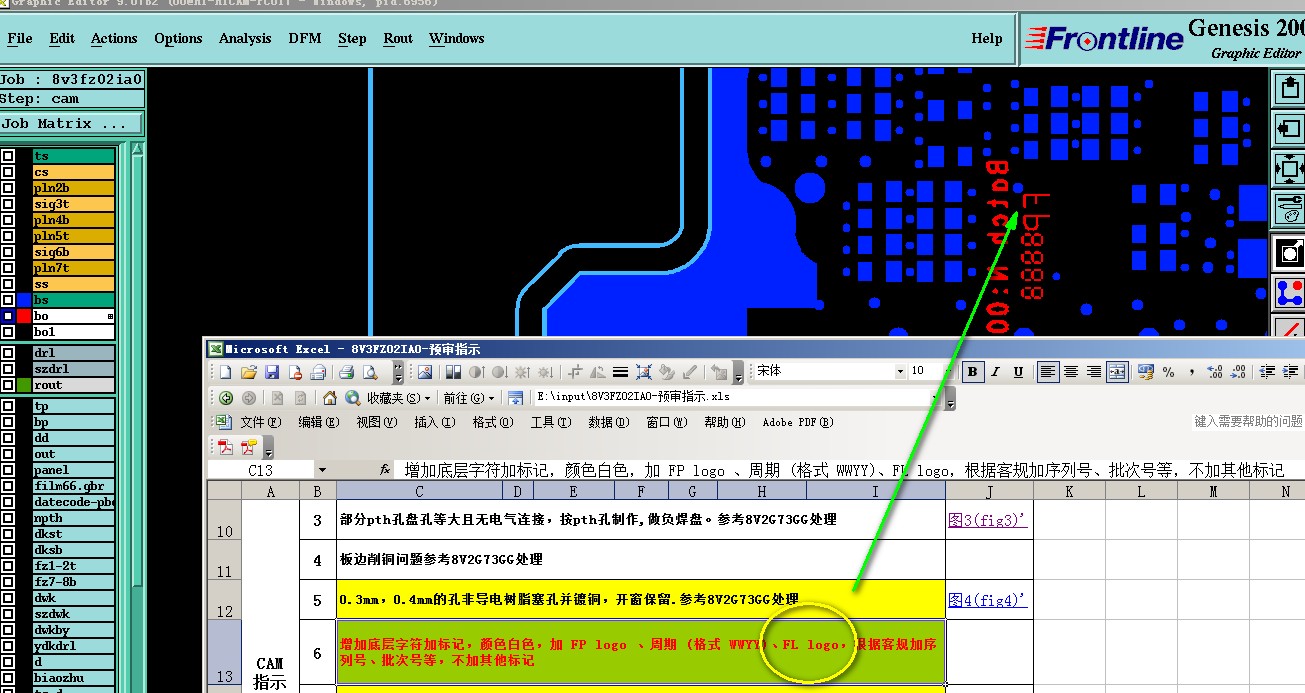Click Decrease Decimal icon

point(1238,372)
